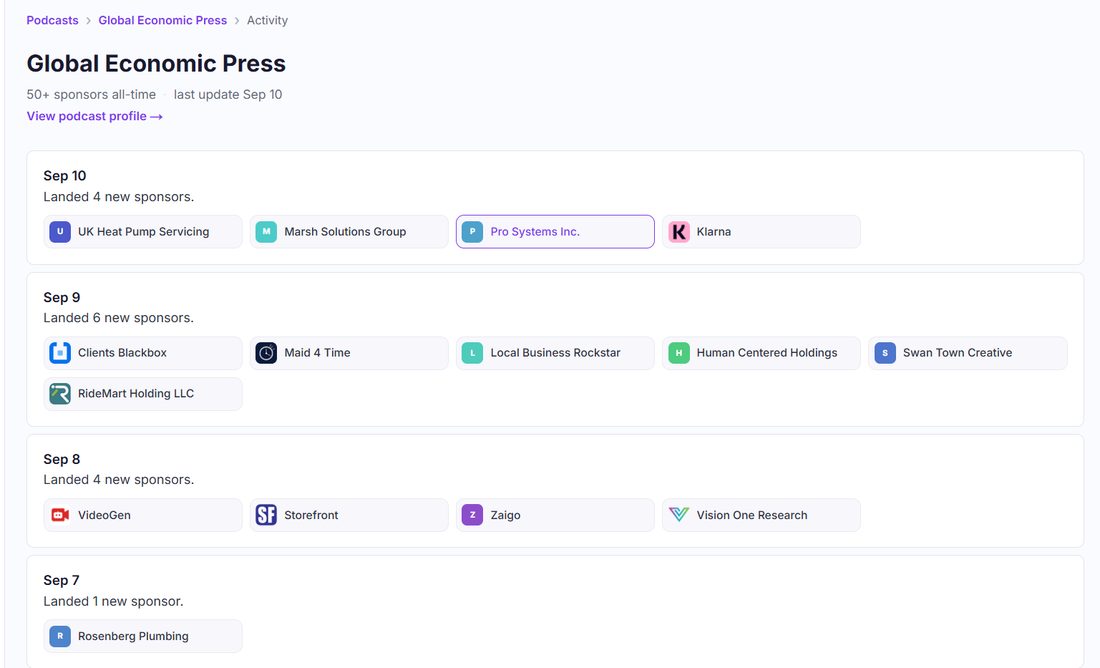The image size is (1100, 668).
Task: Click 'Landed 6 new sponsors.' text
Action: (119, 318)
